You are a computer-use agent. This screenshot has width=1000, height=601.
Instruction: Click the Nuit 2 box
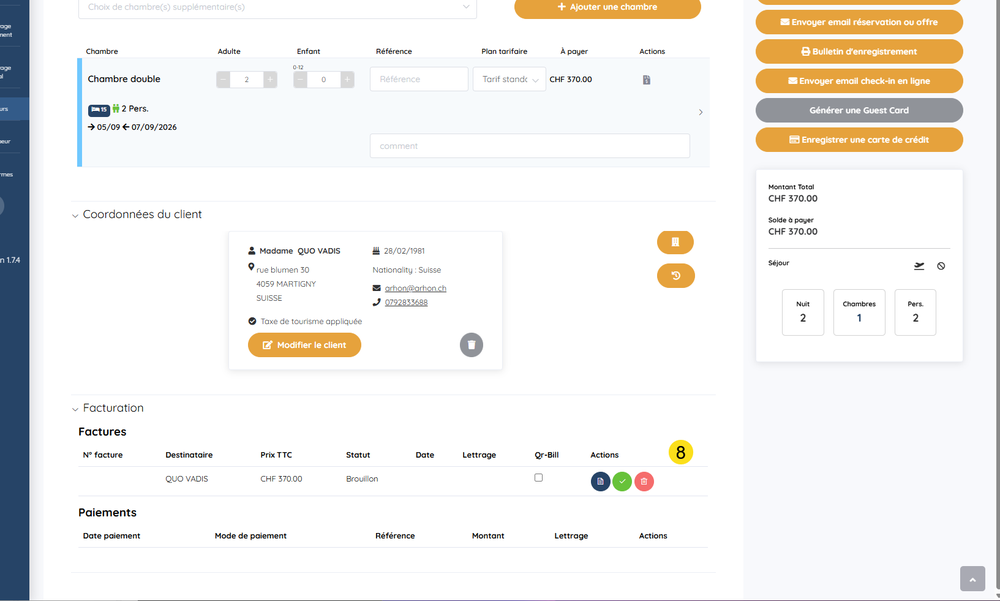coord(803,313)
